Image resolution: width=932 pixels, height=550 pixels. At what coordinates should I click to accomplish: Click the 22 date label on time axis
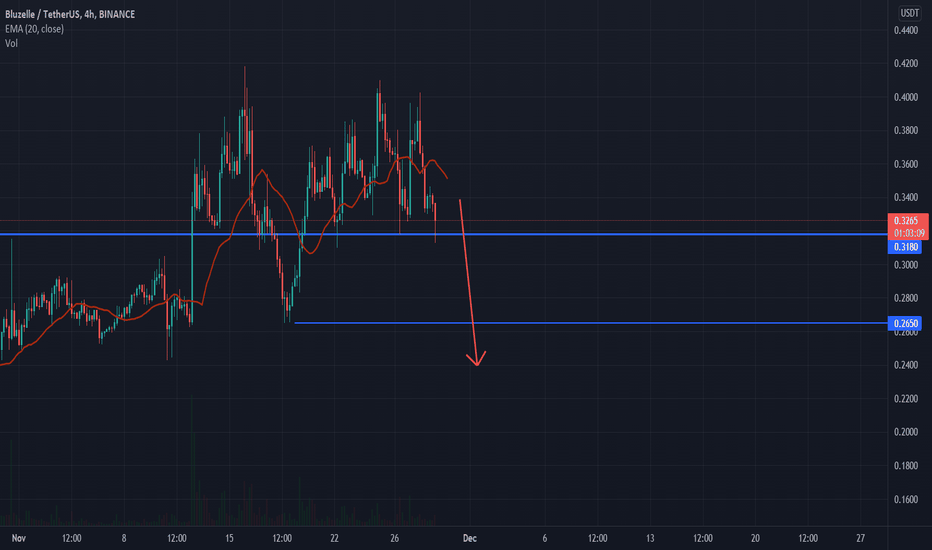click(335, 538)
